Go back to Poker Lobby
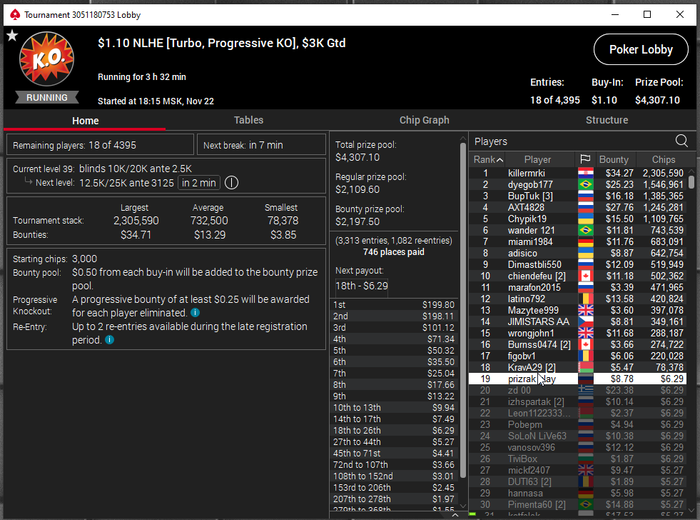 point(641,50)
